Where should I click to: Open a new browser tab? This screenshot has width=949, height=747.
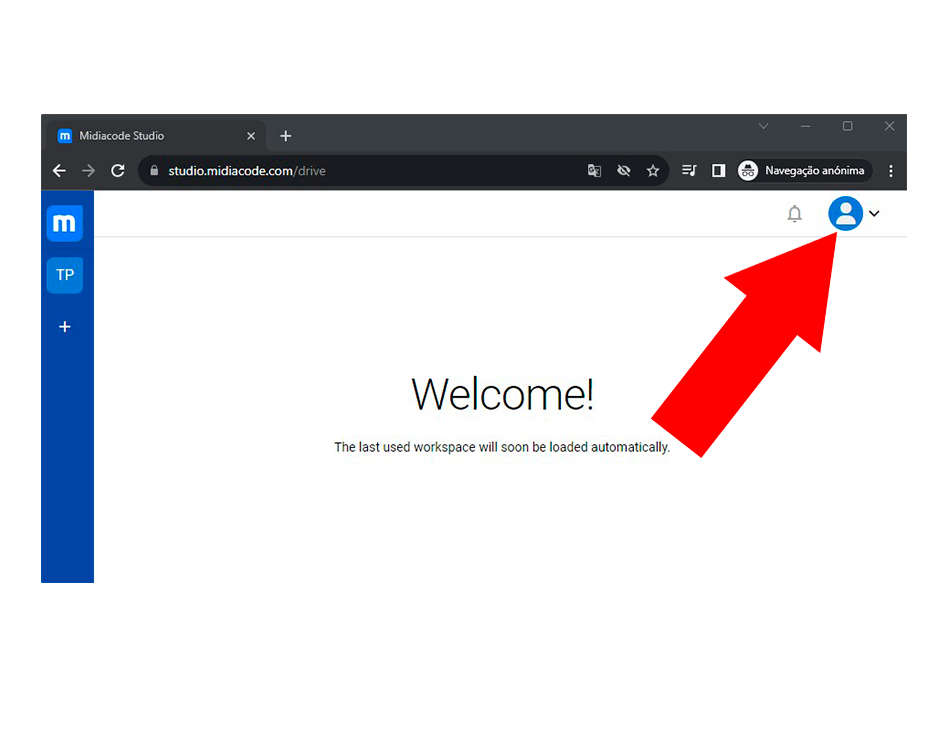[x=286, y=136]
